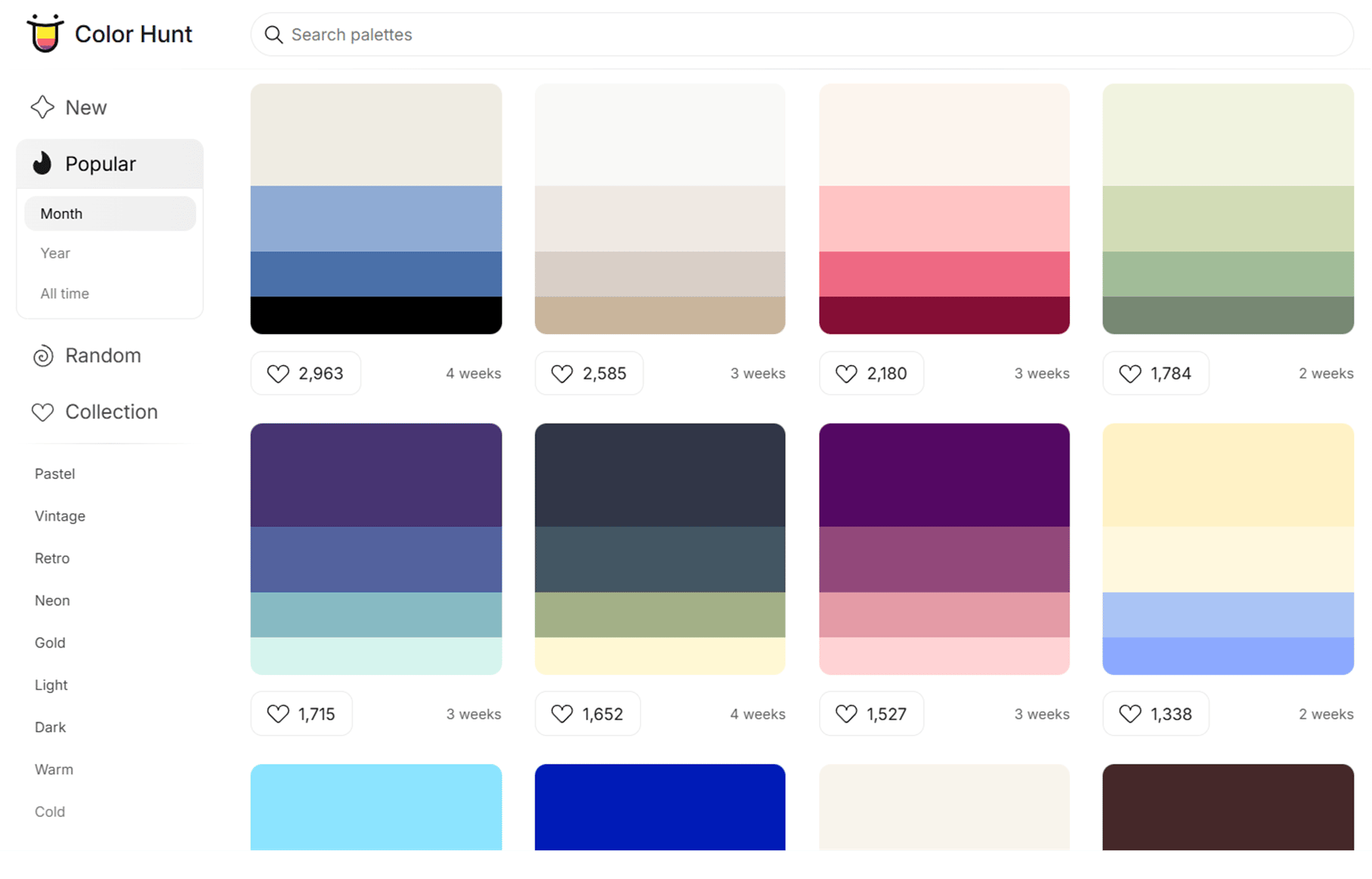Focus the Search palettes input field

click(801, 35)
